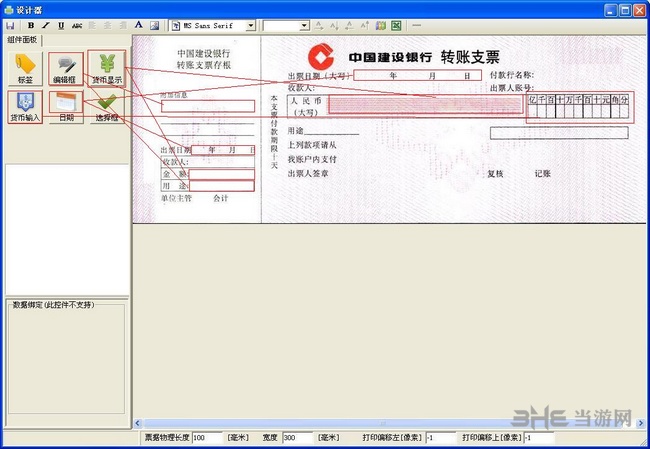
Task: Select the 货币输入 currency input component
Action: [25, 107]
